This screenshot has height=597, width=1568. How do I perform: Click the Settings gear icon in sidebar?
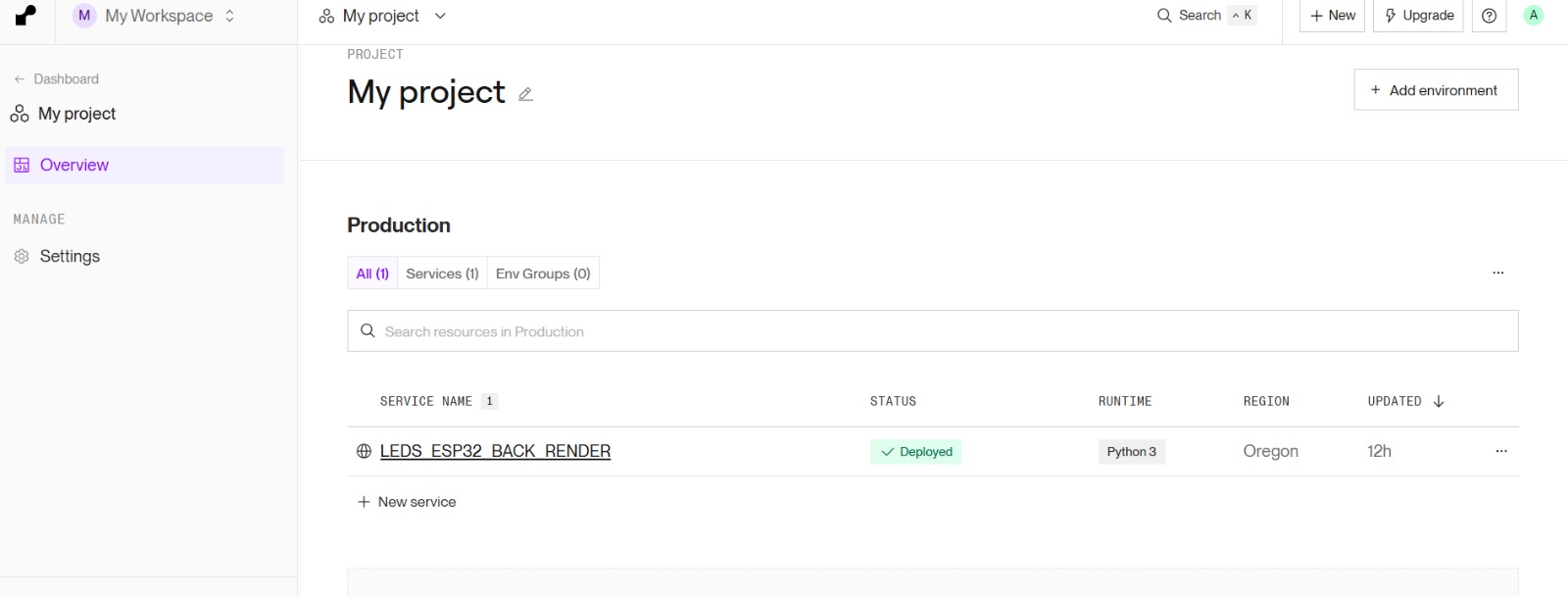[x=22, y=257]
